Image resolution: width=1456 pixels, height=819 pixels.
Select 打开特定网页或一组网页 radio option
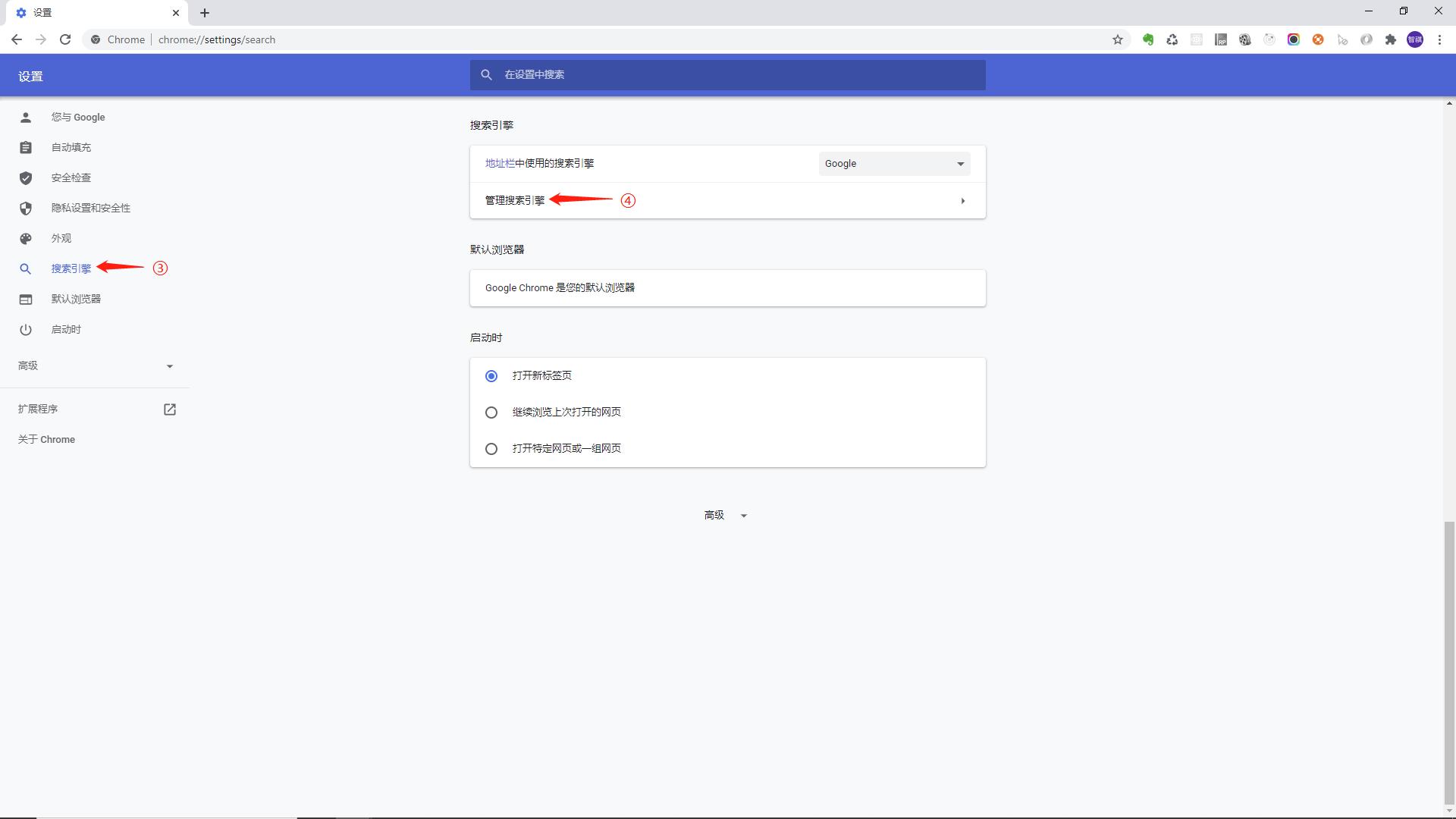[x=491, y=449]
